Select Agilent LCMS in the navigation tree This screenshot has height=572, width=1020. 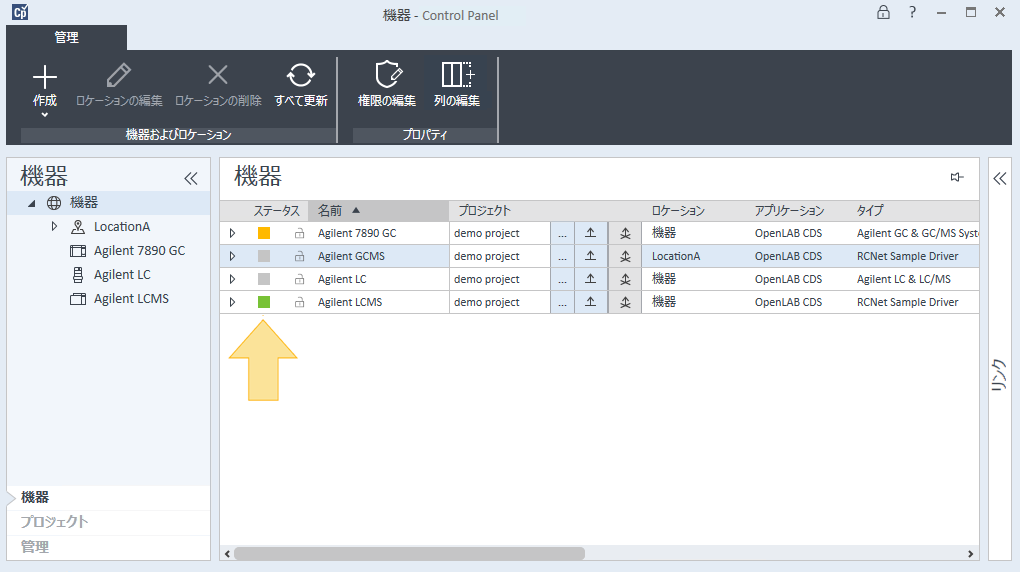tap(131, 299)
